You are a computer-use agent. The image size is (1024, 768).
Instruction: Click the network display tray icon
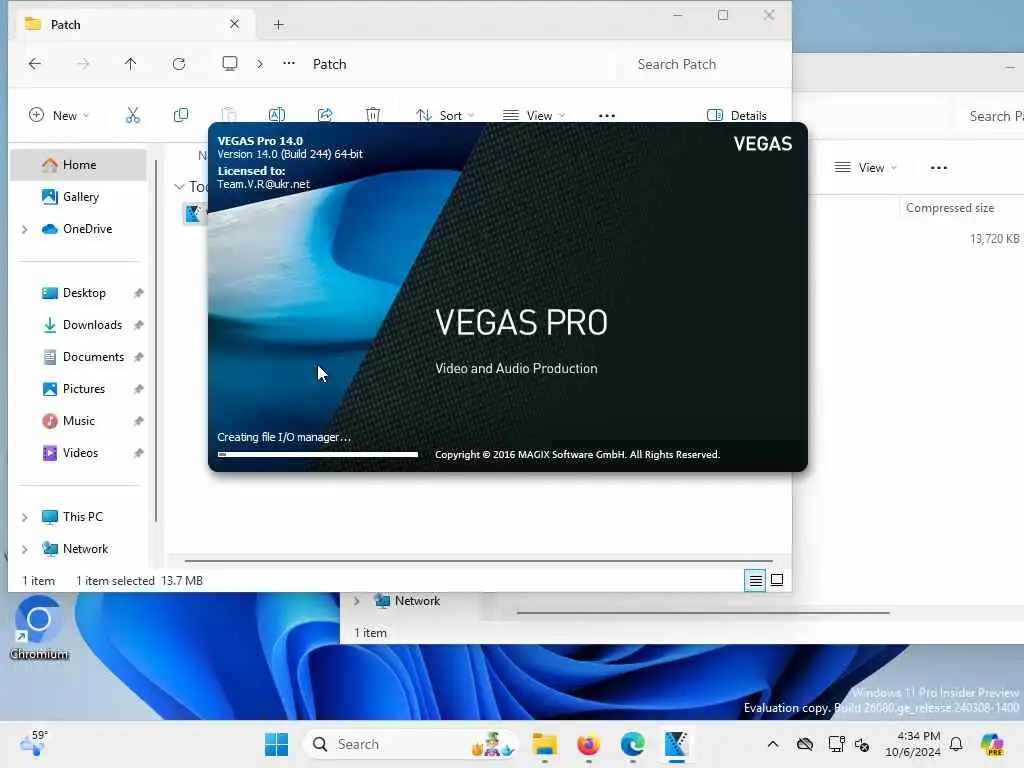click(836, 744)
